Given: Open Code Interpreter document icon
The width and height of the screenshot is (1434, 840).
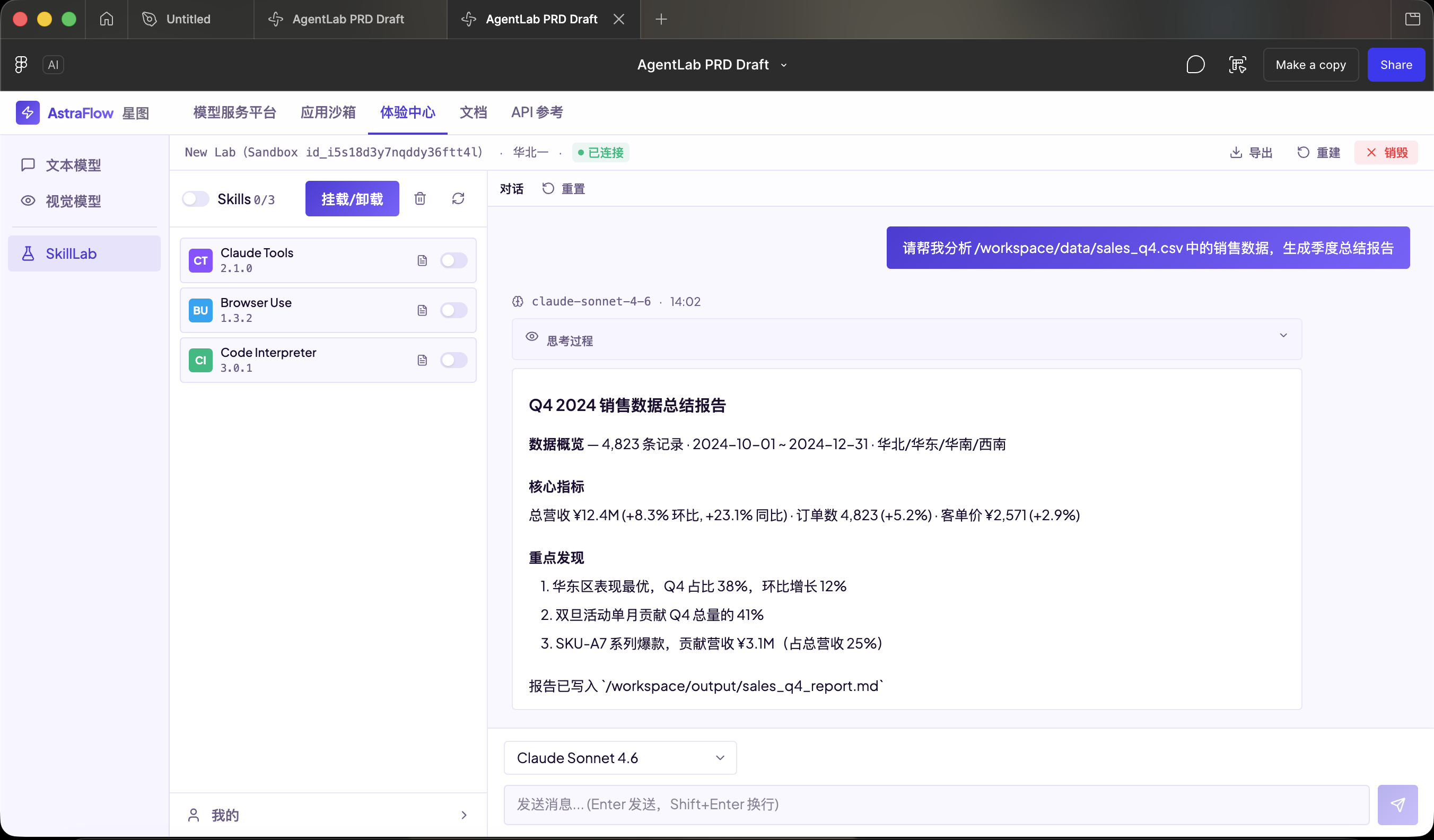Looking at the screenshot, I should click(422, 360).
